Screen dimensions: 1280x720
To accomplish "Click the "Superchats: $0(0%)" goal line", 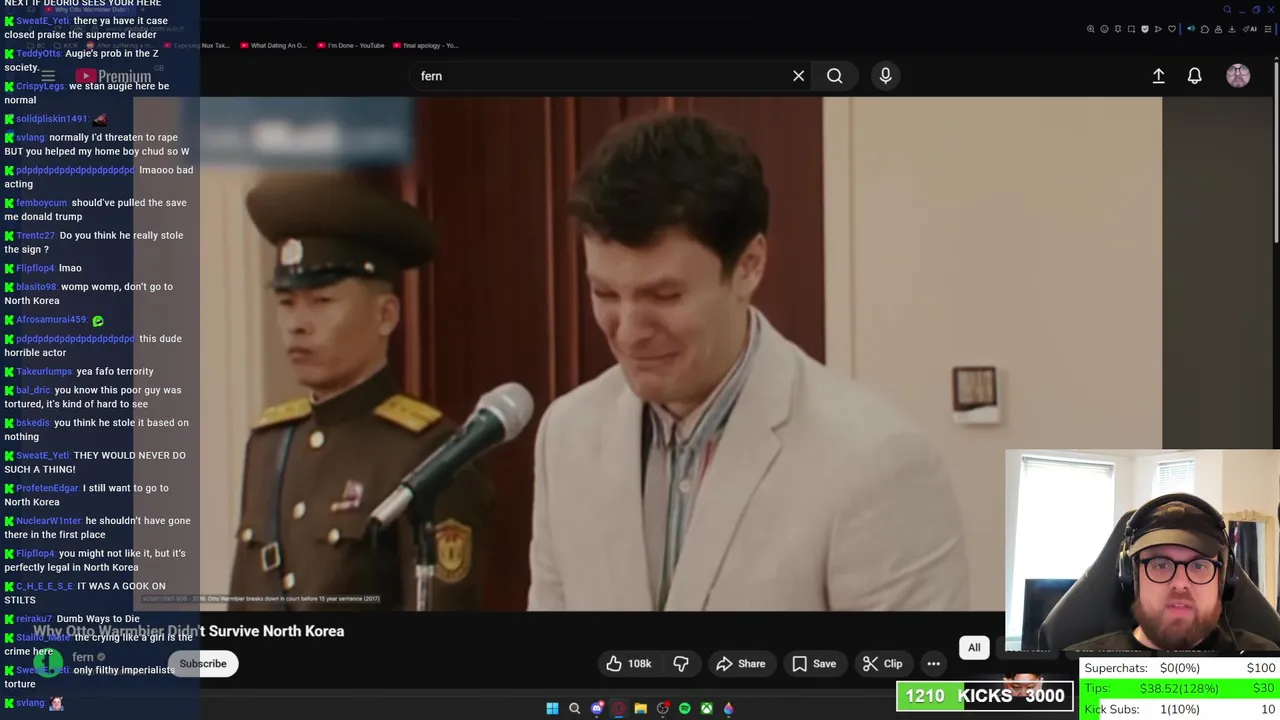I will [1179, 668].
